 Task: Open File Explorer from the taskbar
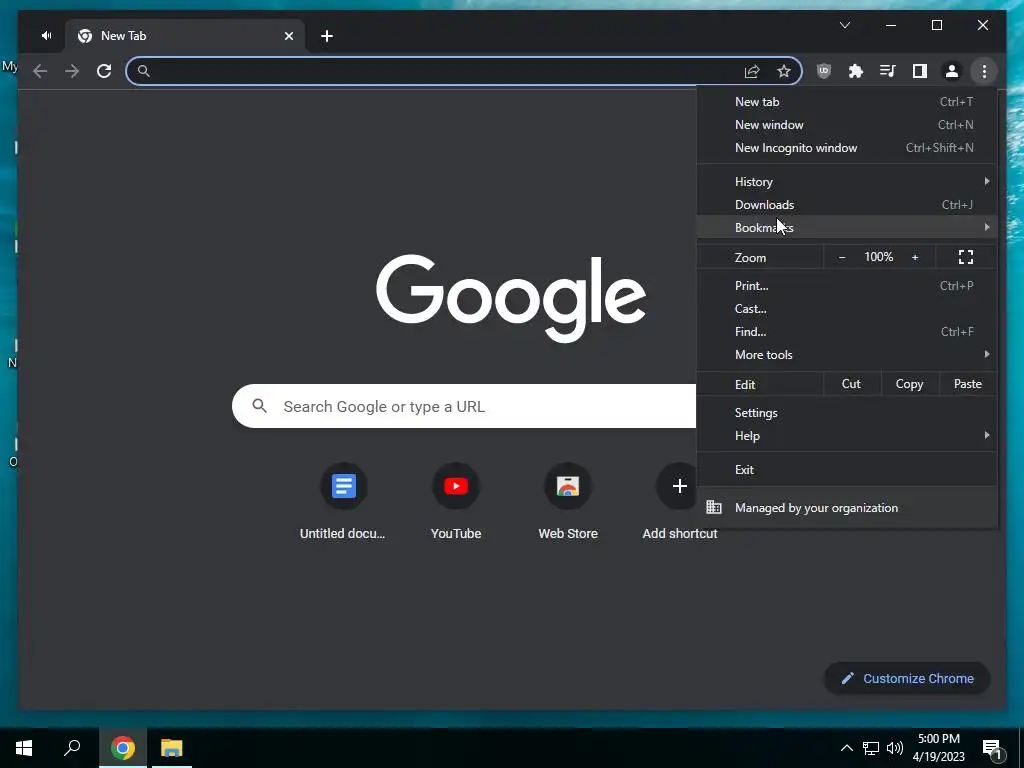coord(172,748)
